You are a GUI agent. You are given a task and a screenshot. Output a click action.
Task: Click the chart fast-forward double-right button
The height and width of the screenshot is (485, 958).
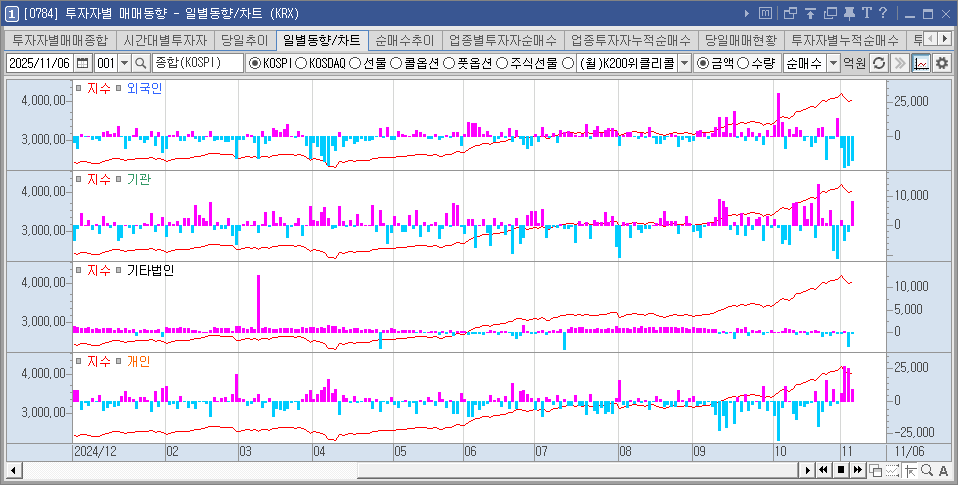coord(858,470)
